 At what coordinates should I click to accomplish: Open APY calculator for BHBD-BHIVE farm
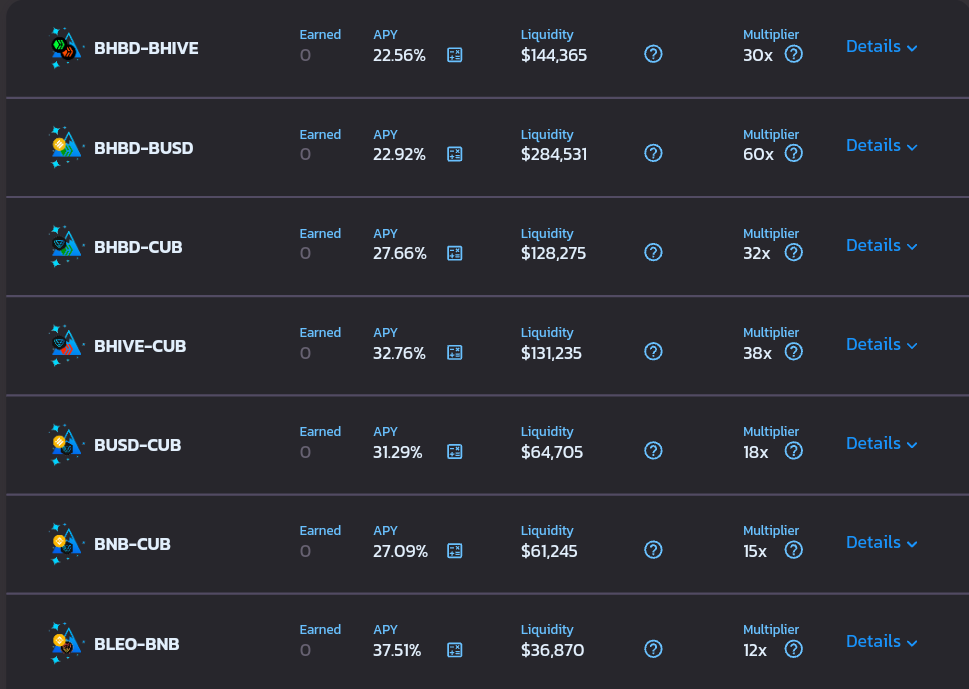[454, 55]
